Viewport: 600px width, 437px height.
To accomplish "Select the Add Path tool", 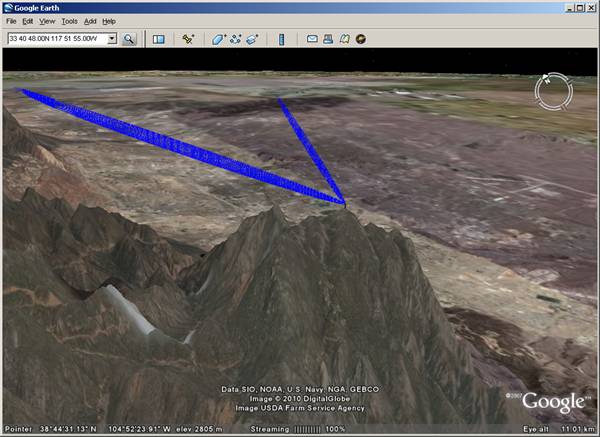I will coord(235,39).
